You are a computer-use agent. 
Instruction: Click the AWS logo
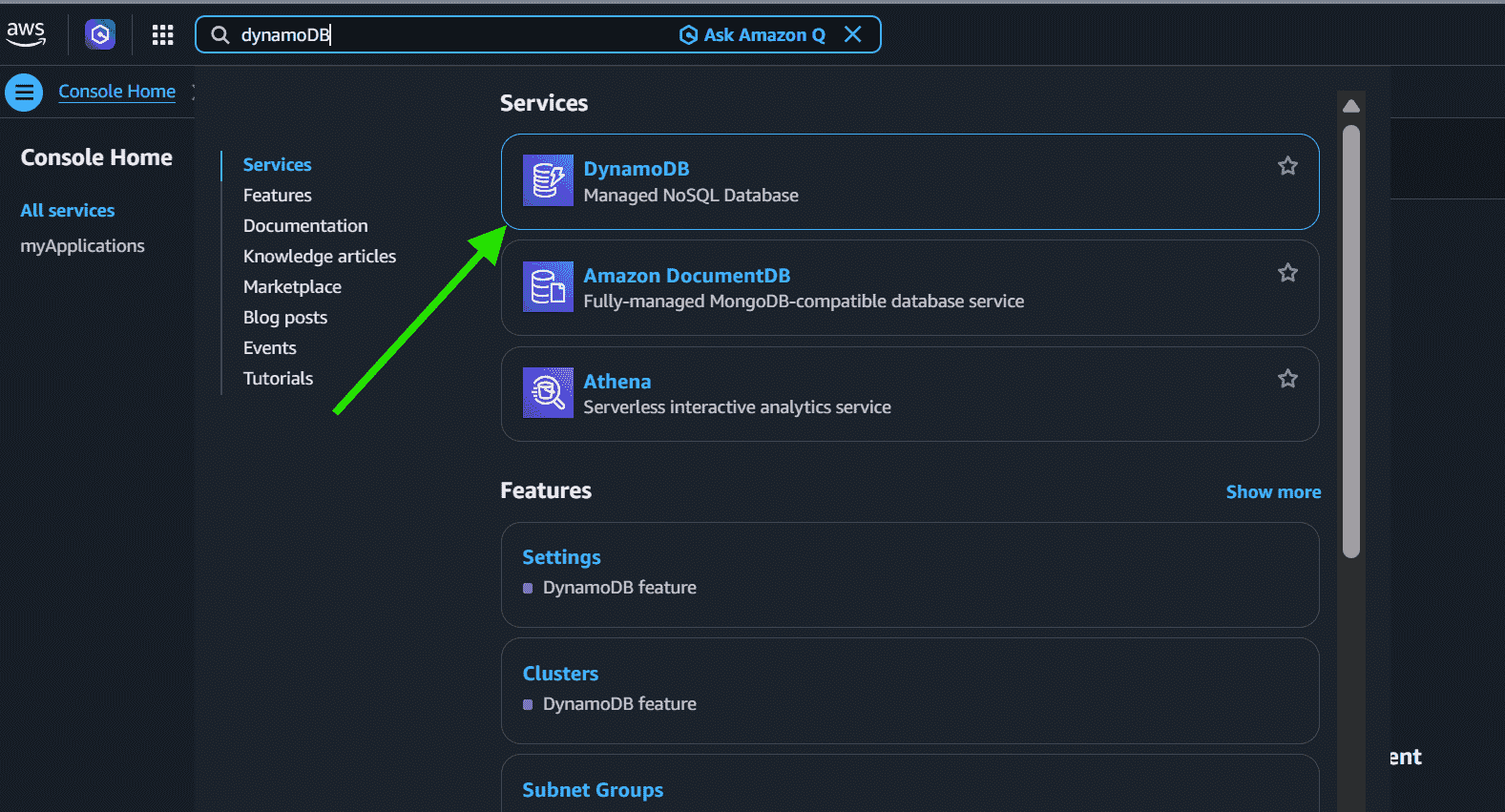pyautogui.click(x=26, y=34)
